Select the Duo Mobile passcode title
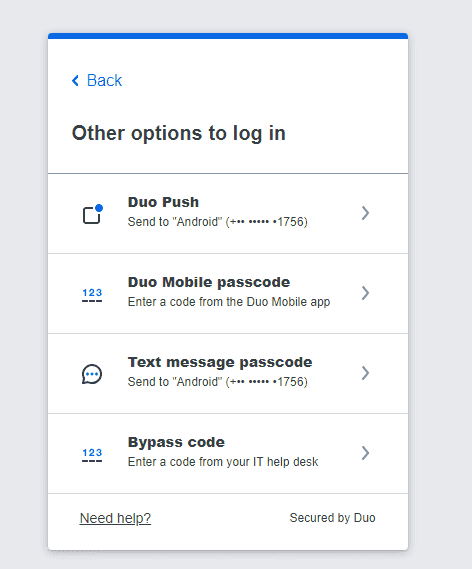Viewport: 472px width, 569px height. [209, 282]
